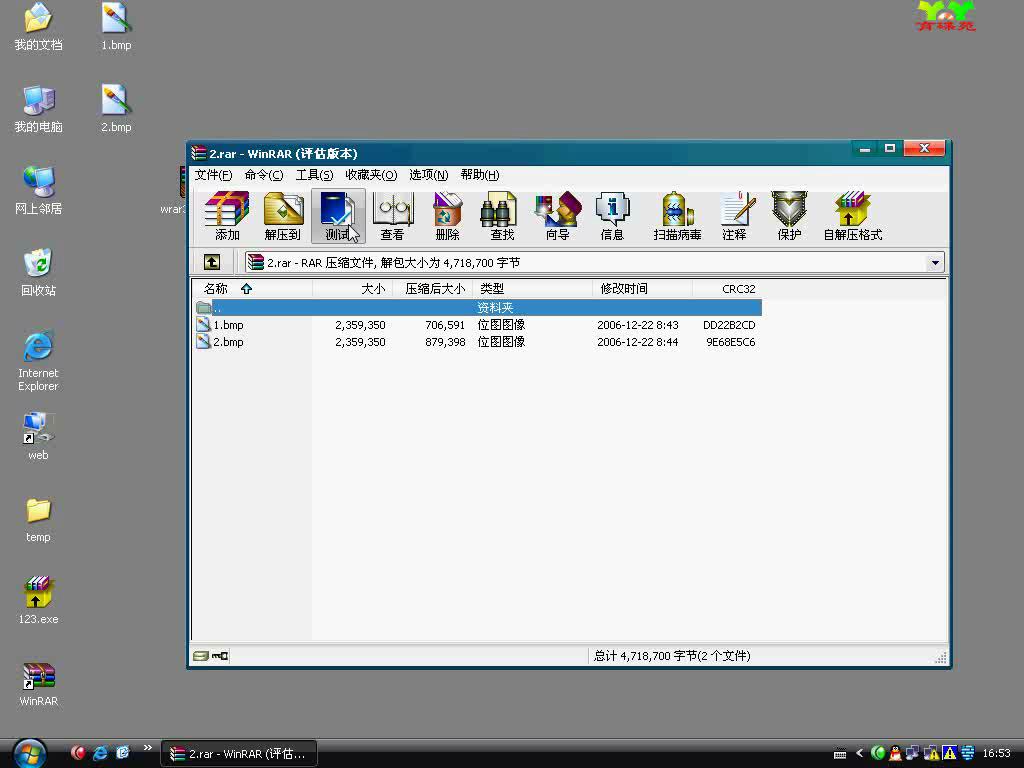Launch Internet Explorer from quick launch
The height and width of the screenshot is (768, 1024).
tap(100, 753)
